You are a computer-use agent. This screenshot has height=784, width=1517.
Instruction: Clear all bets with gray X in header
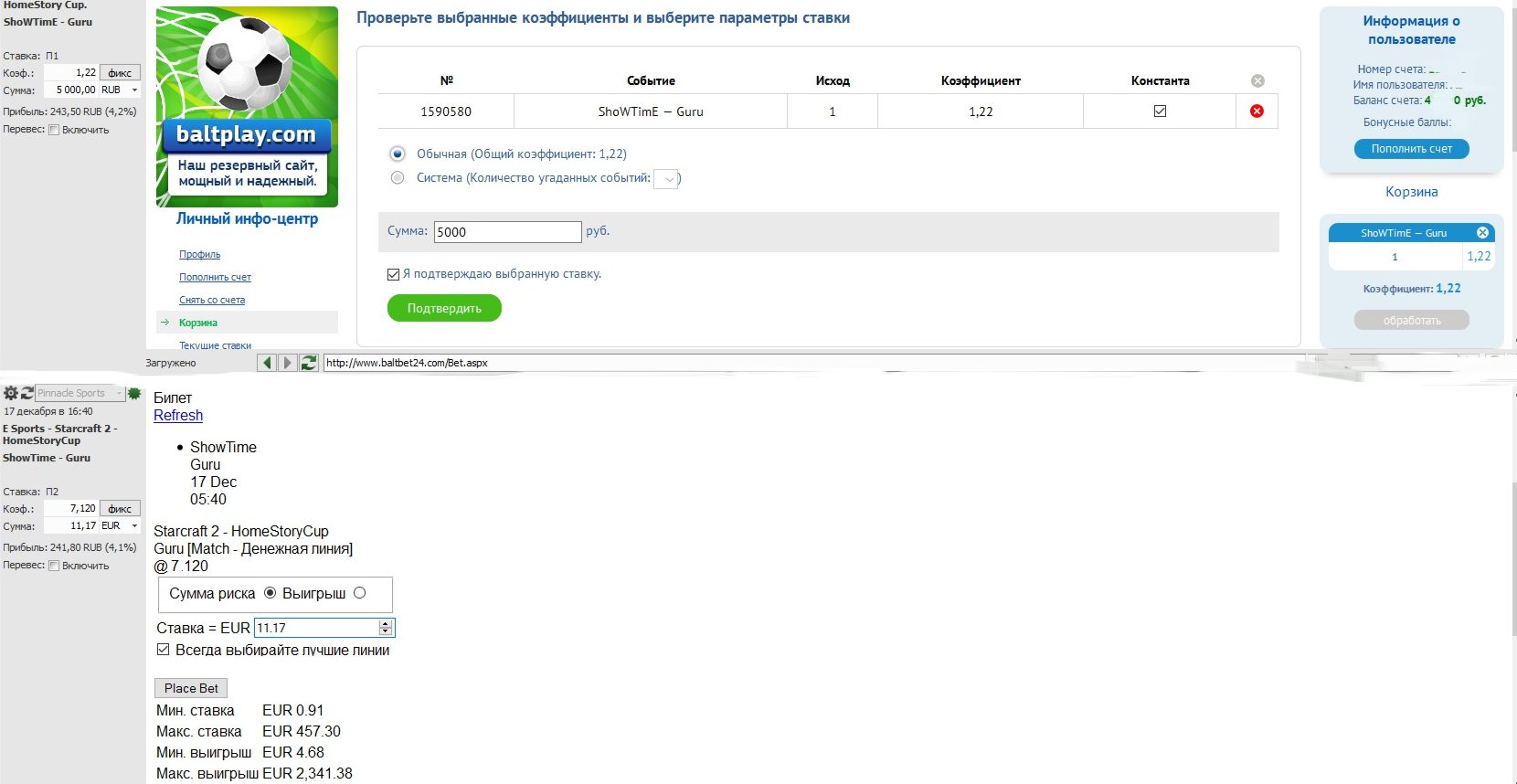(x=1257, y=80)
